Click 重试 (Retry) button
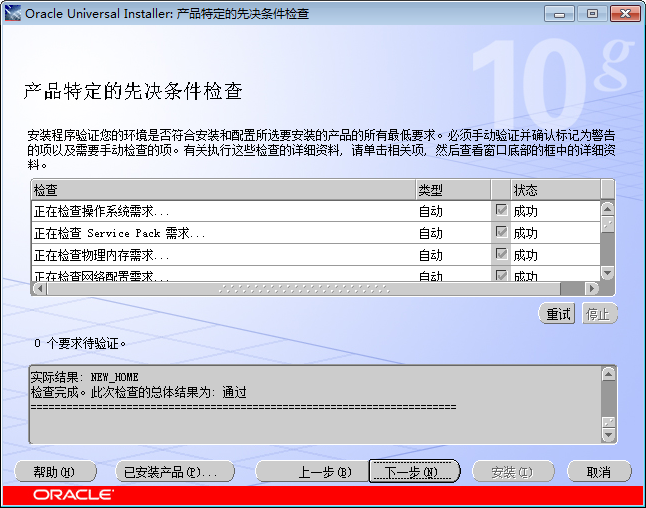 tap(558, 314)
